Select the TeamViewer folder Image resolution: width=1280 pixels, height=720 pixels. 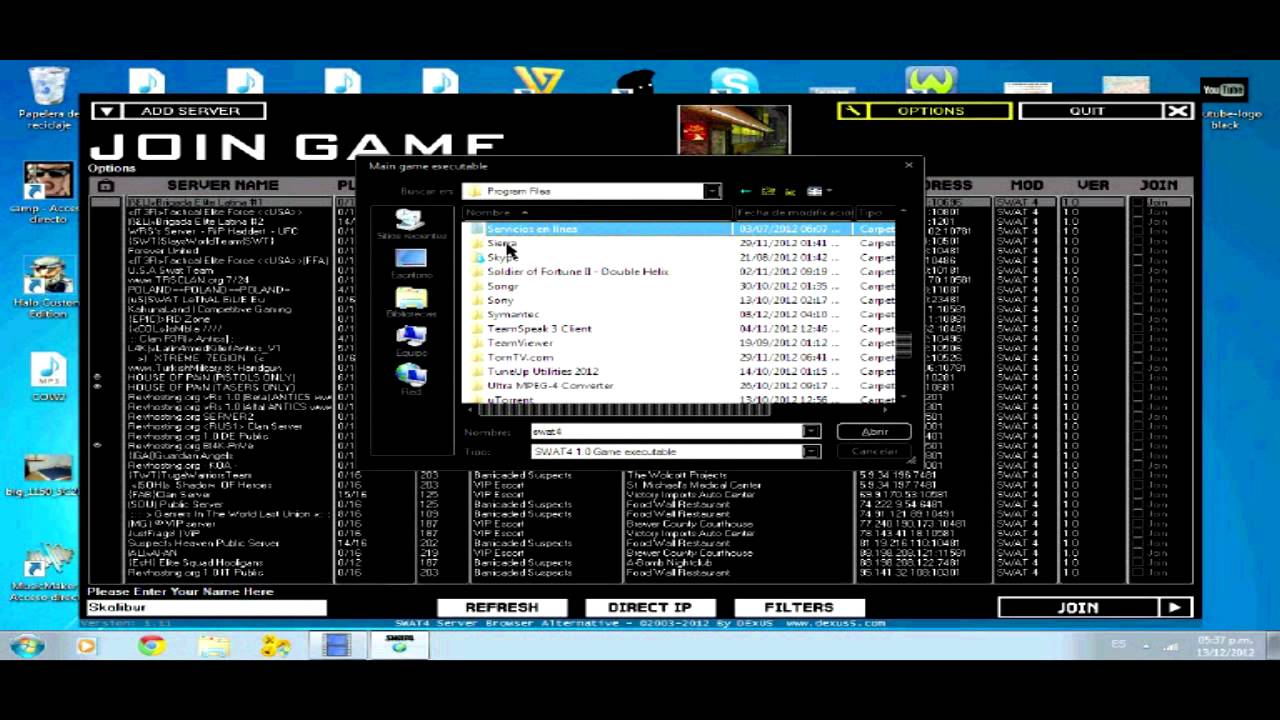pos(520,343)
